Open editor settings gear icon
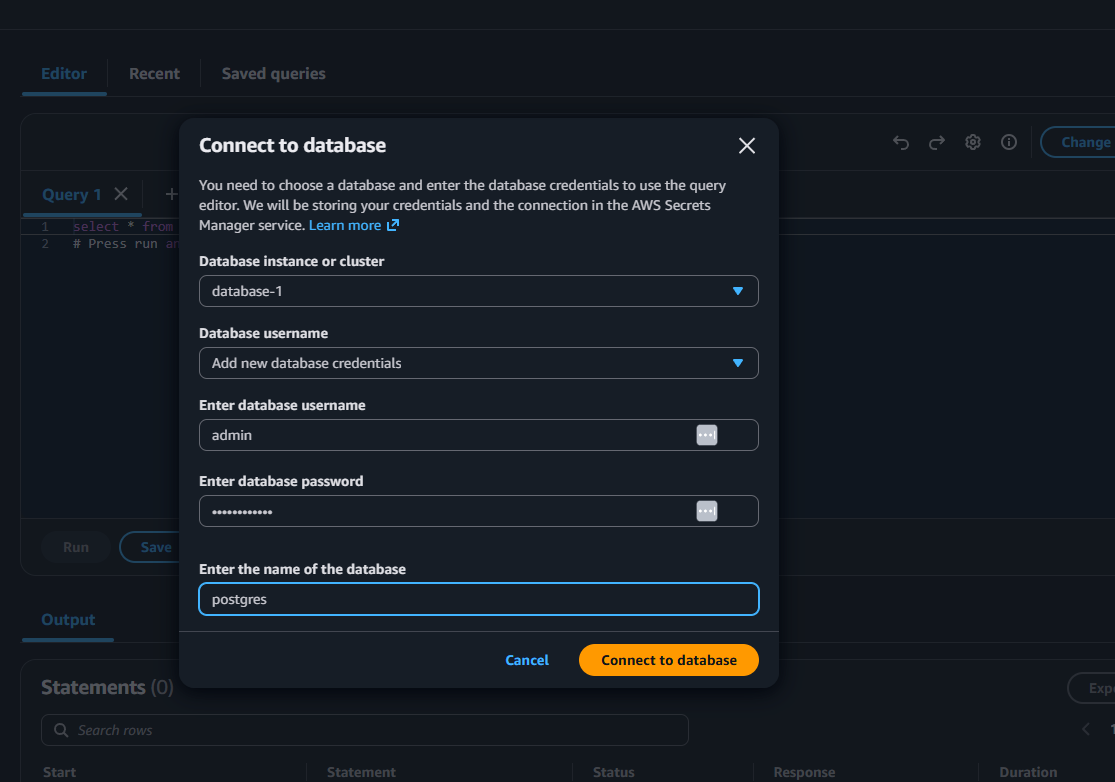Image resolution: width=1115 pixels, height=782 pixels. point(973,142)
